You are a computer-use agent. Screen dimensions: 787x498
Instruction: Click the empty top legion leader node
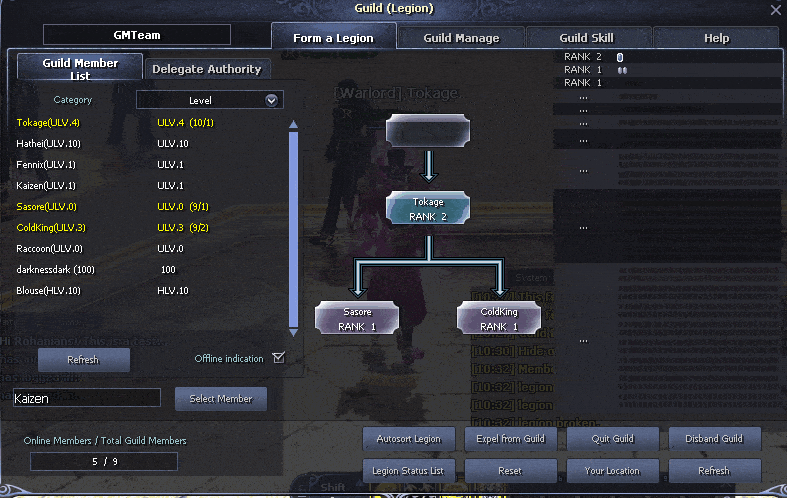click(428, 131)
